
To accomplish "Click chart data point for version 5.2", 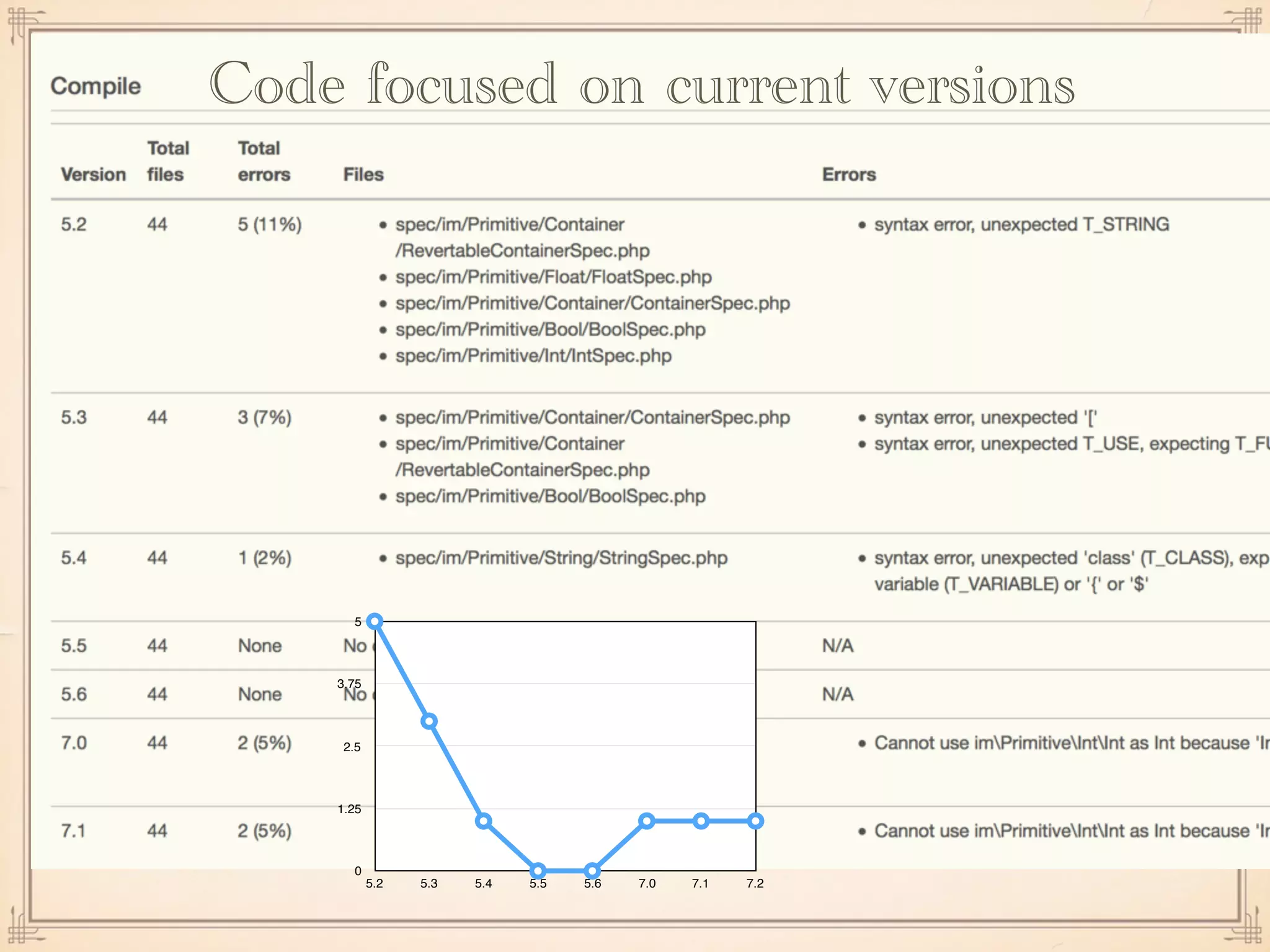I will (x=375, y=621).
